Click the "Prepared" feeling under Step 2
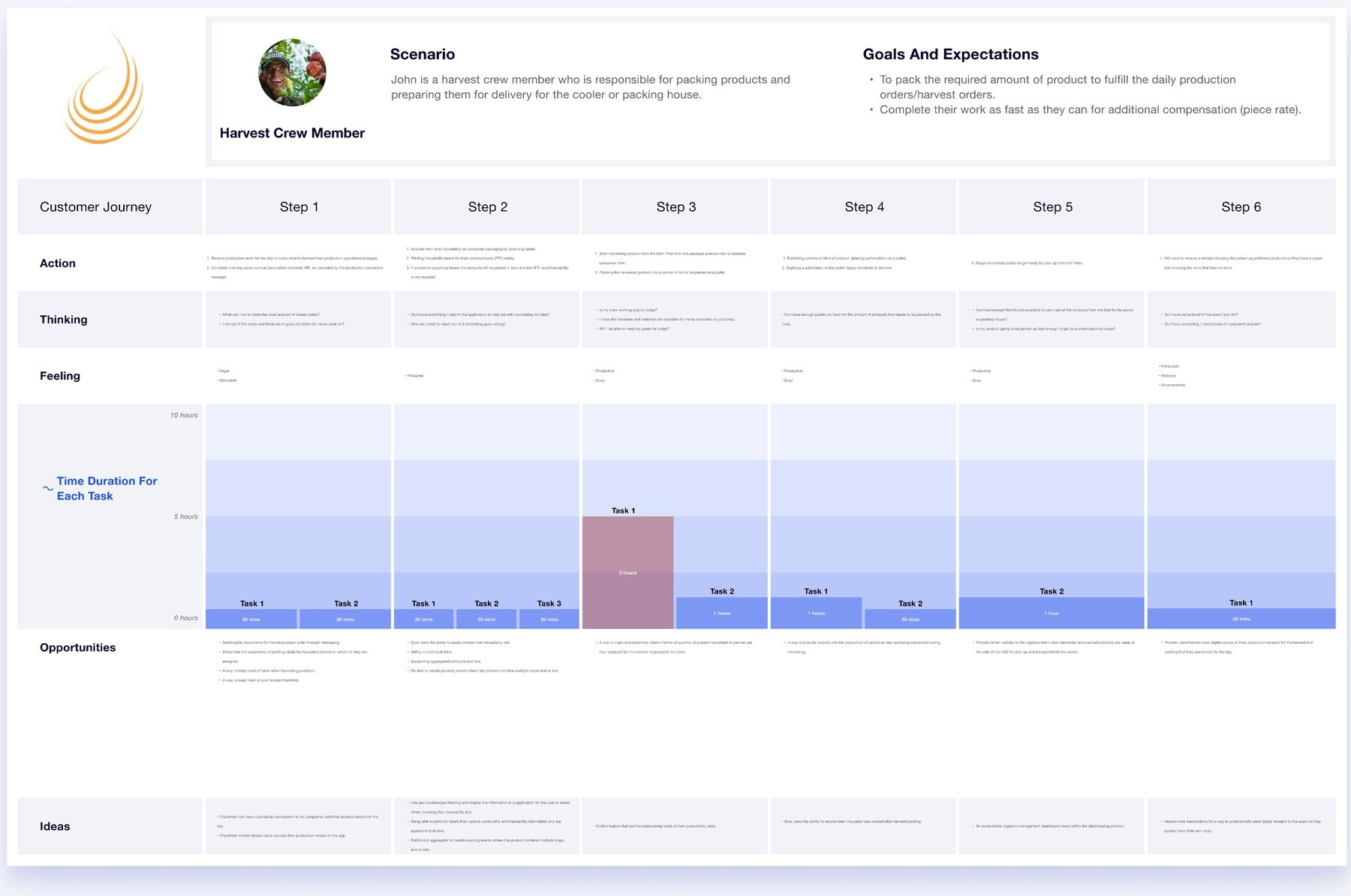This screenshot has height=896, width=1351. click(414, 376)
